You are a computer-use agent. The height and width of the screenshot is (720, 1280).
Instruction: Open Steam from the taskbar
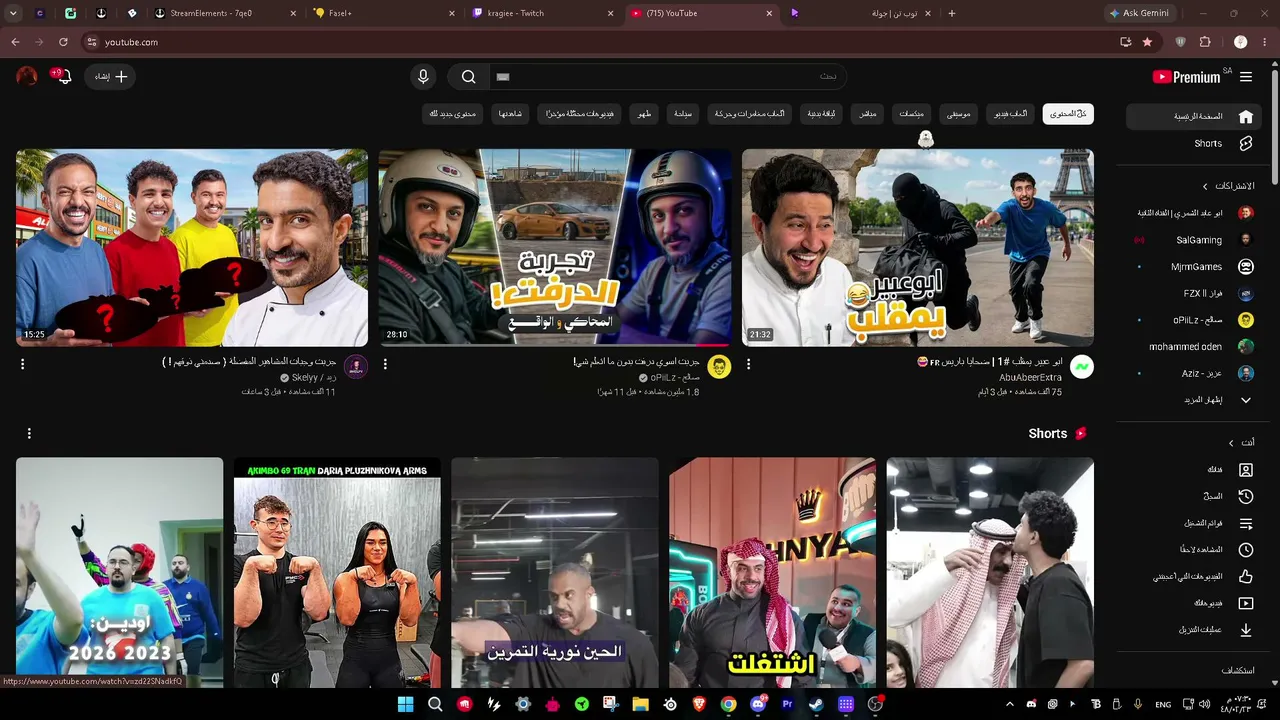[x=816, y=704]
